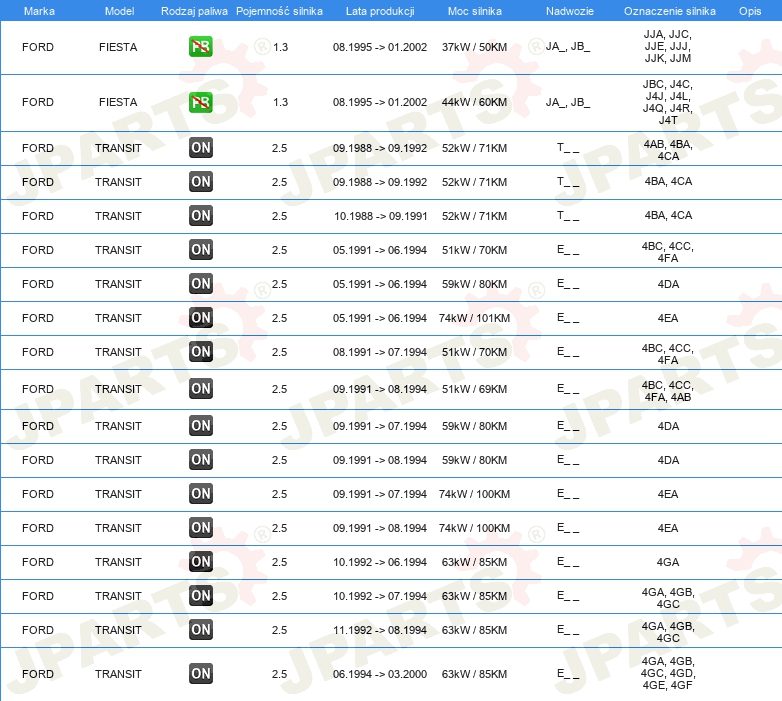This screenshot has width=782, height=701.
Task: Click the 10.1992 -> 06.1994 date cell
Action: click(380, 562)
